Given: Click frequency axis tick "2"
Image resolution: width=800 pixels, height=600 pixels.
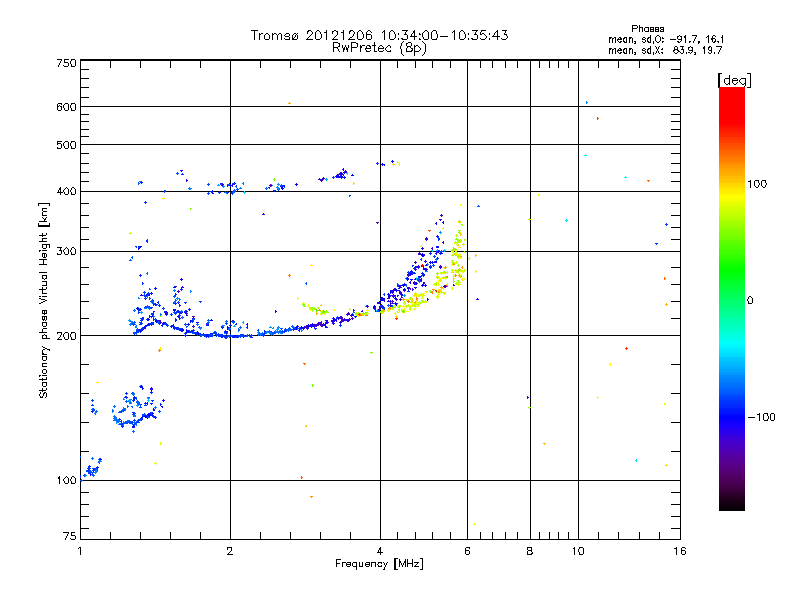Looking at the screenshot, I should tap(230, 551).
